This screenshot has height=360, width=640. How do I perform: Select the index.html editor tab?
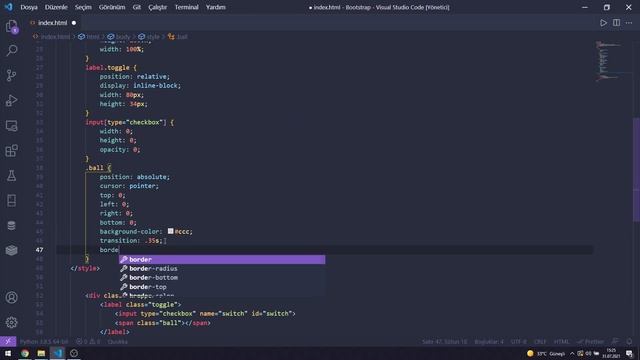(x=52, y=23)
